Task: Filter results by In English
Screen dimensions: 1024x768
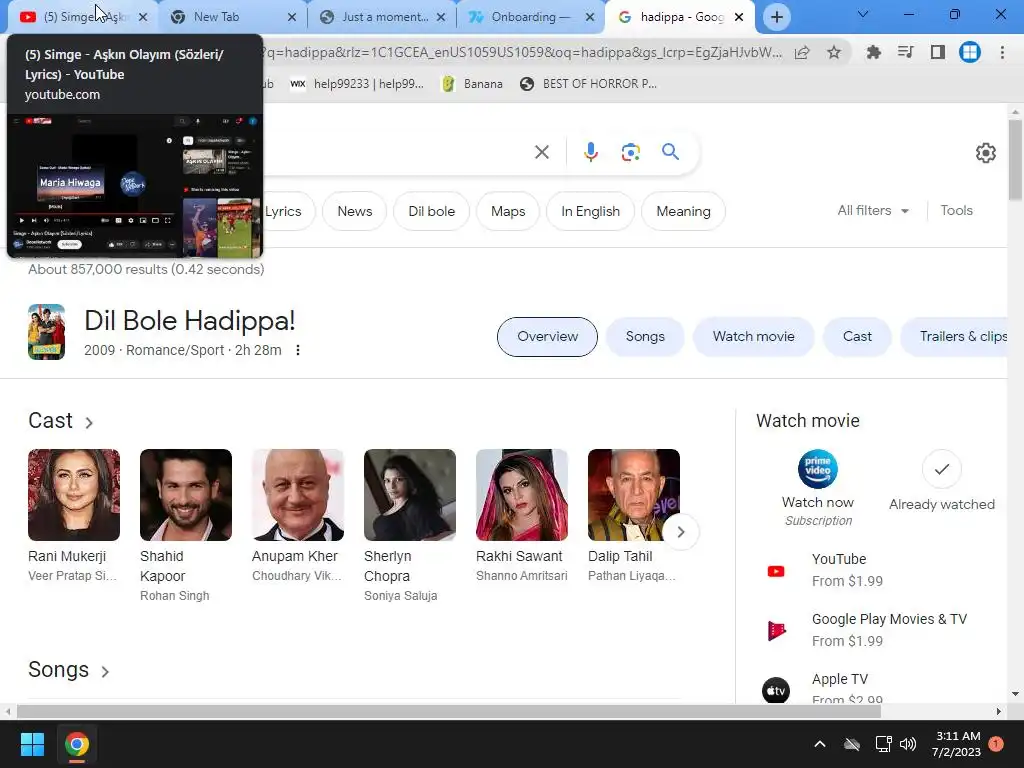Action: click(590, 211)
